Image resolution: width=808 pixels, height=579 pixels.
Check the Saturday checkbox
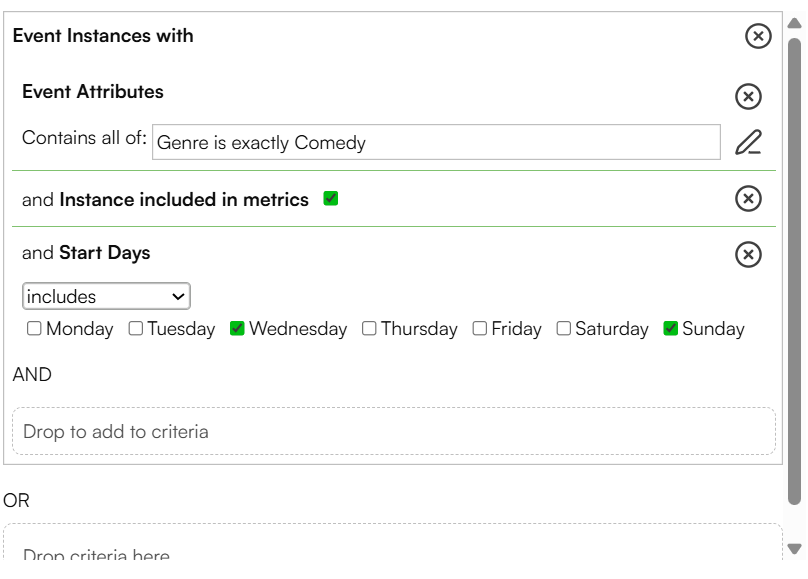pyautogui.click(x=564, y=328)
